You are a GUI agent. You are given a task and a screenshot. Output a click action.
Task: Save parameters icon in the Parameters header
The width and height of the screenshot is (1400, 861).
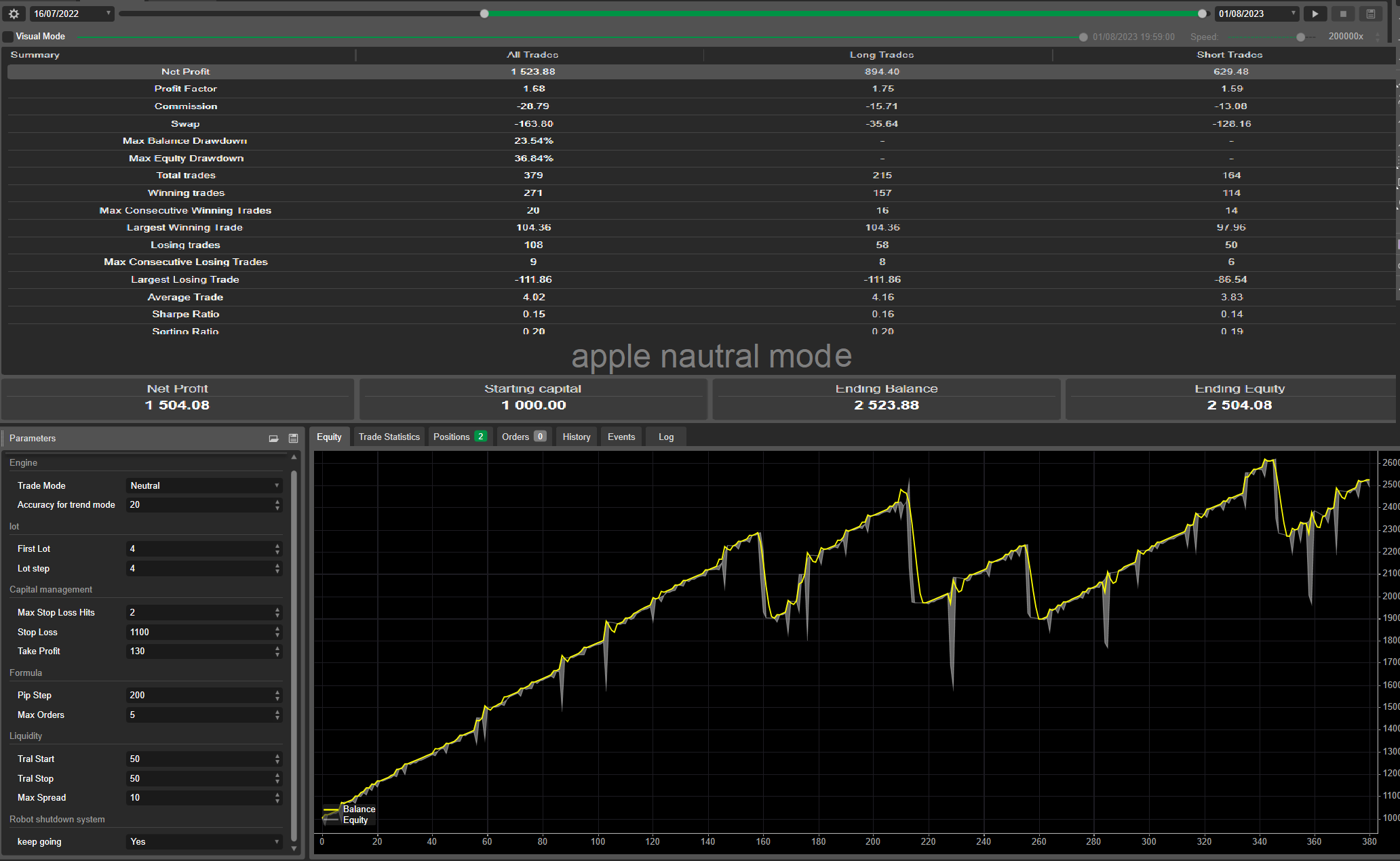click(294, 439)
